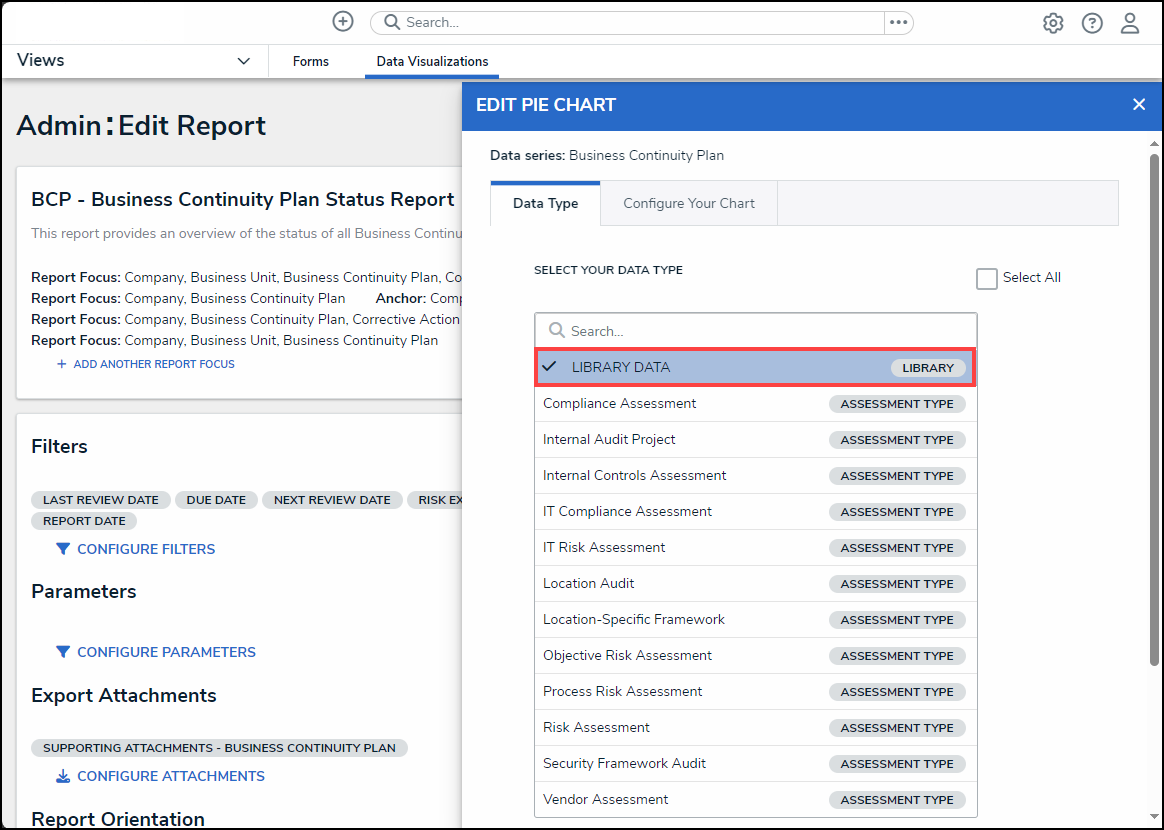This screenshot has width=1164, height=830.
Task: Click Add Another Report Focus link
Action: click(x=153, y=364)
